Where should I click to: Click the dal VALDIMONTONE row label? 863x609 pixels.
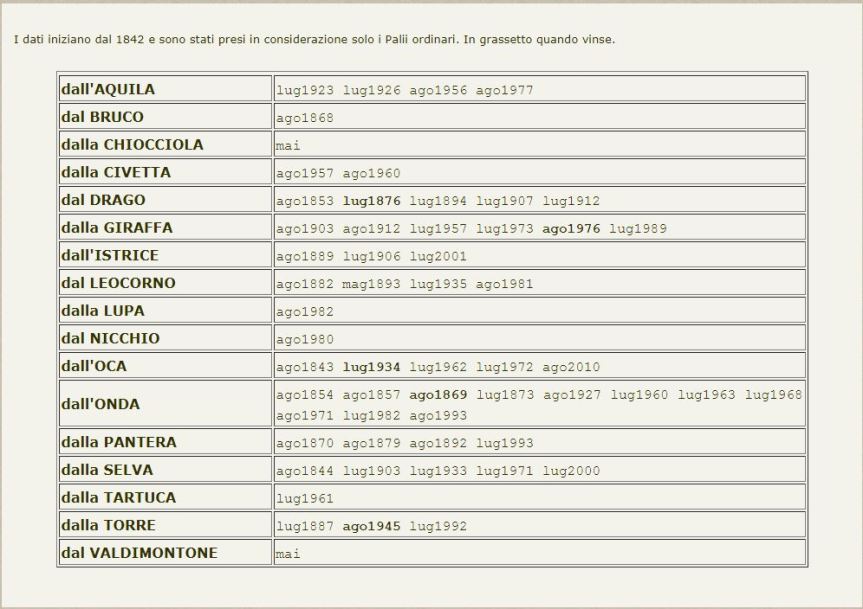click(x=139, y=553)
